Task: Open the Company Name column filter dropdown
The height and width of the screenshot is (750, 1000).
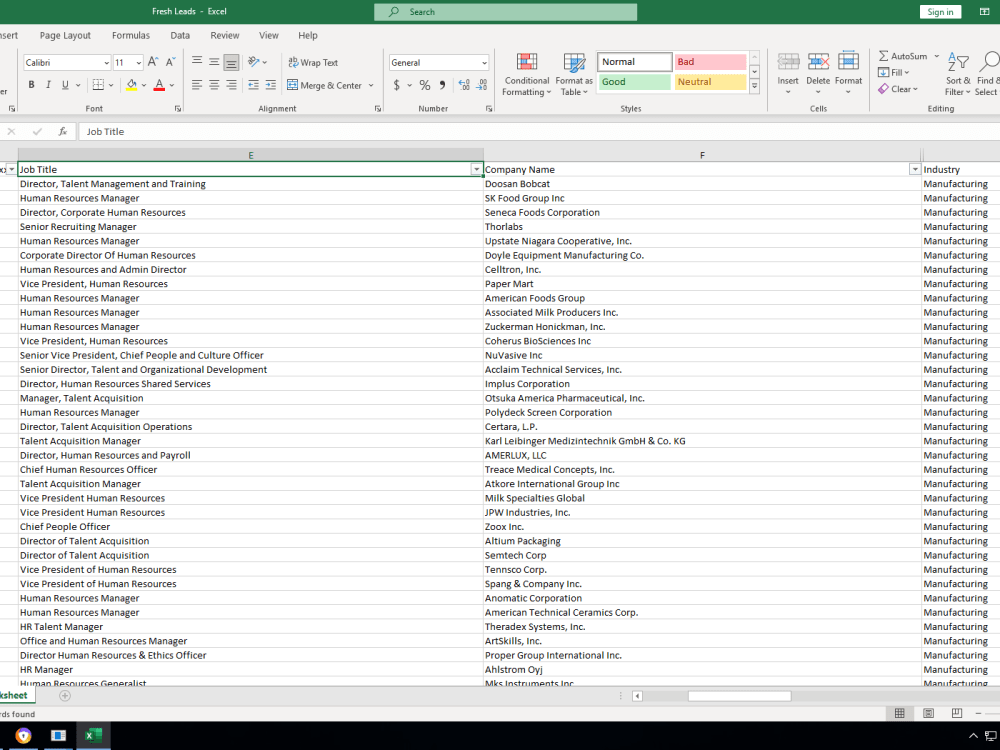Action: coord(915,170)
